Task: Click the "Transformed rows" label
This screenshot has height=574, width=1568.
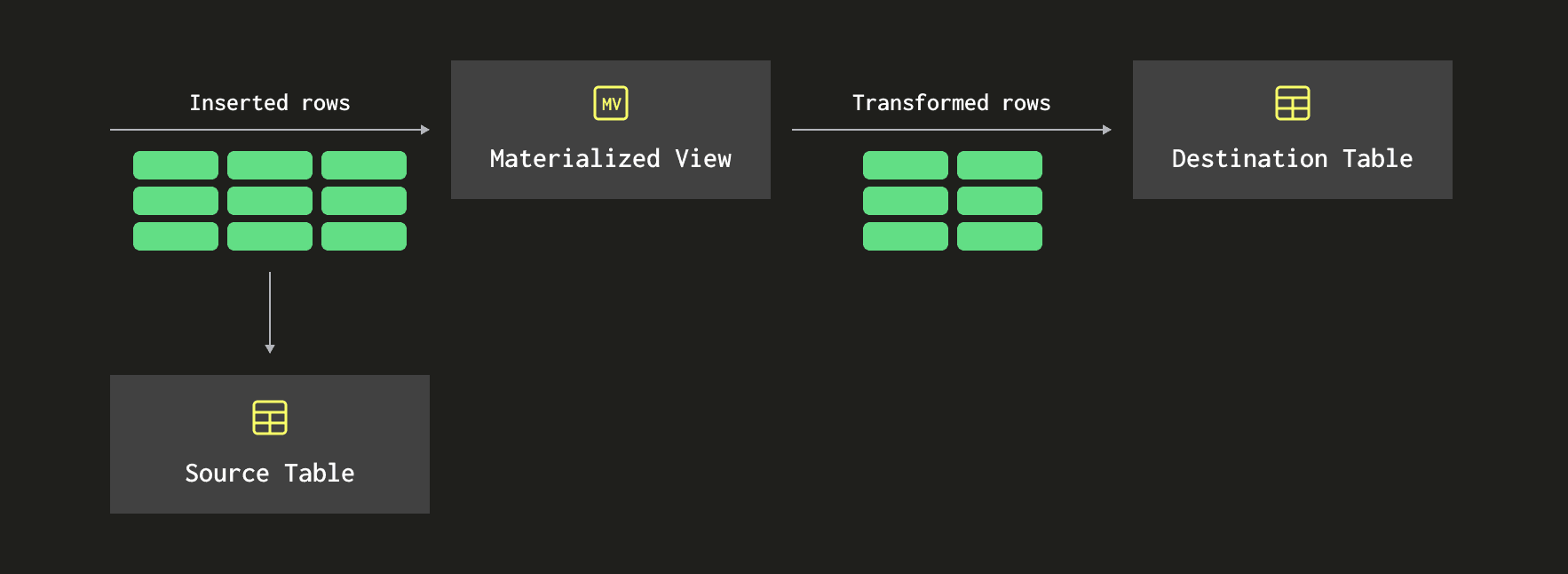Action: tap(951, 103)
